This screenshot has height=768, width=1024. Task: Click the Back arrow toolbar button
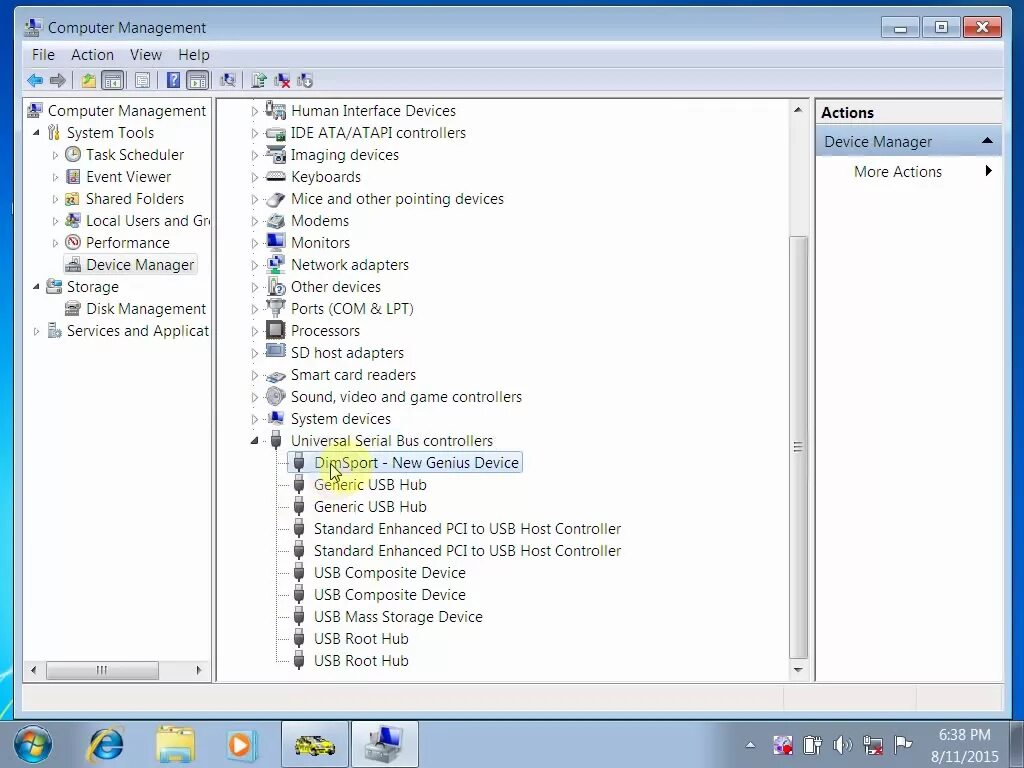point(35,80)
